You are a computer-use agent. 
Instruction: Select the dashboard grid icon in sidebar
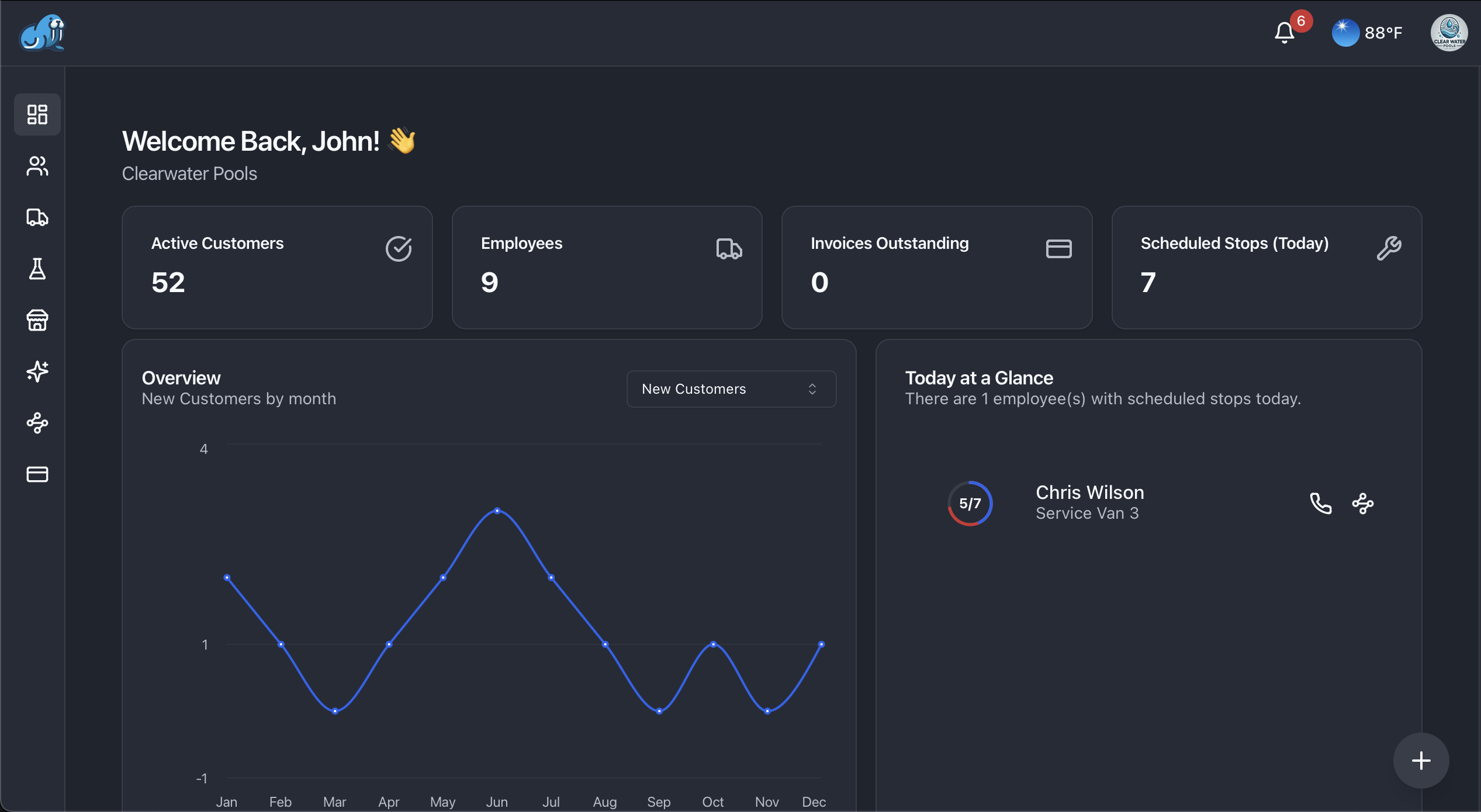click(37, 114)
